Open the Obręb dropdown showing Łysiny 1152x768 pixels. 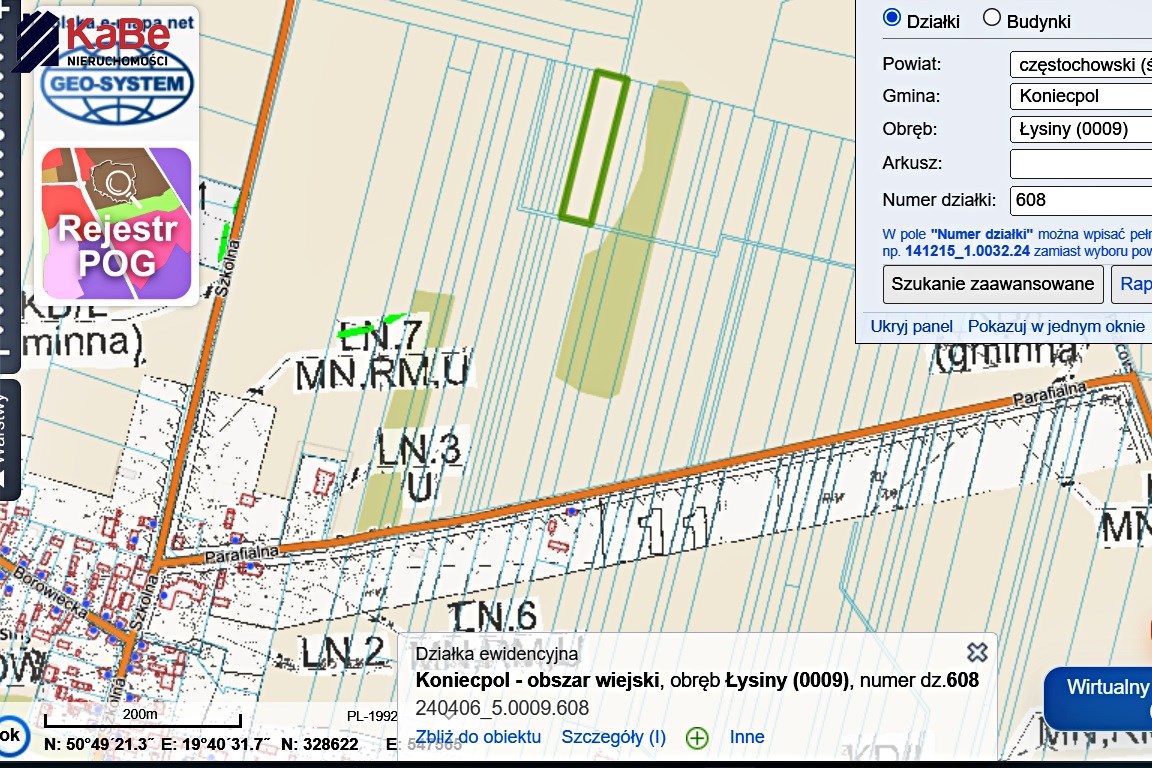tap(1080, 129)
